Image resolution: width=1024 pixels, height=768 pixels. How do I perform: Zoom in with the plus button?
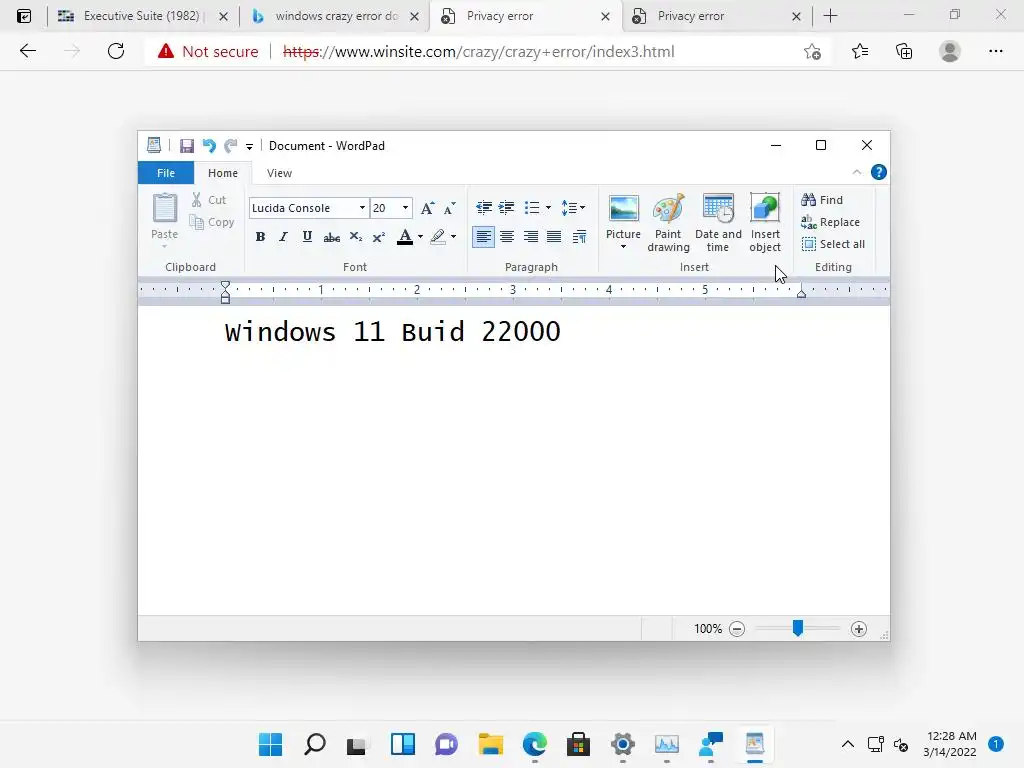tap(859, 629)
